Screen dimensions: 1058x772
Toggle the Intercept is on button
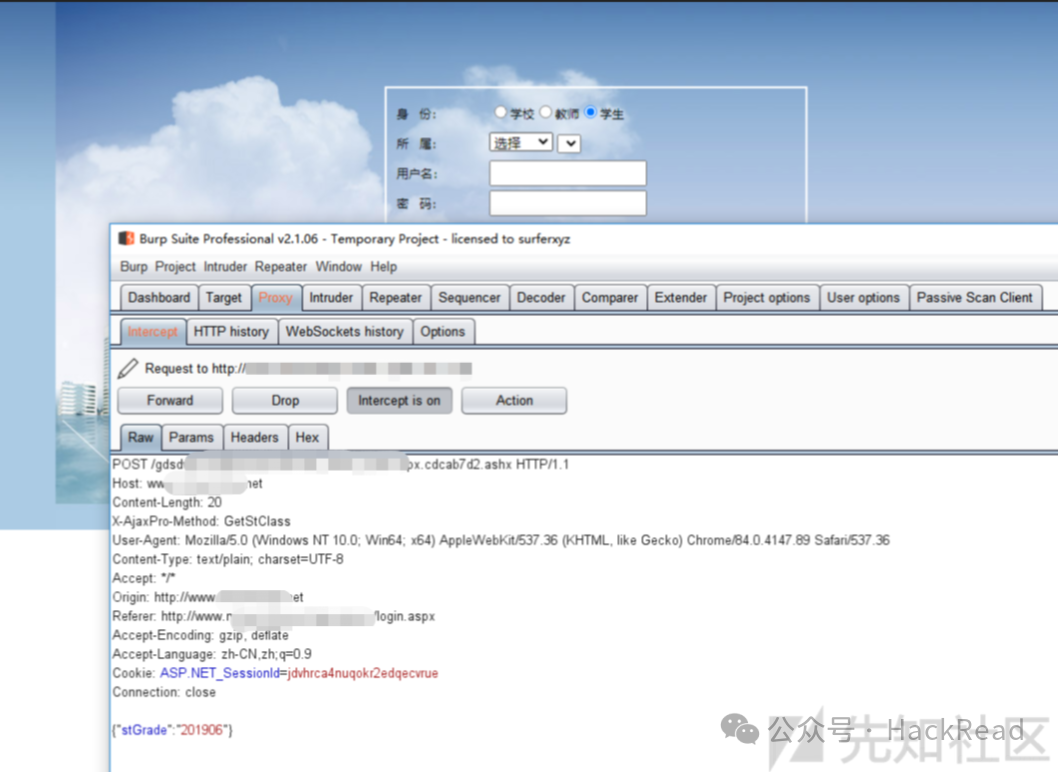399,400
